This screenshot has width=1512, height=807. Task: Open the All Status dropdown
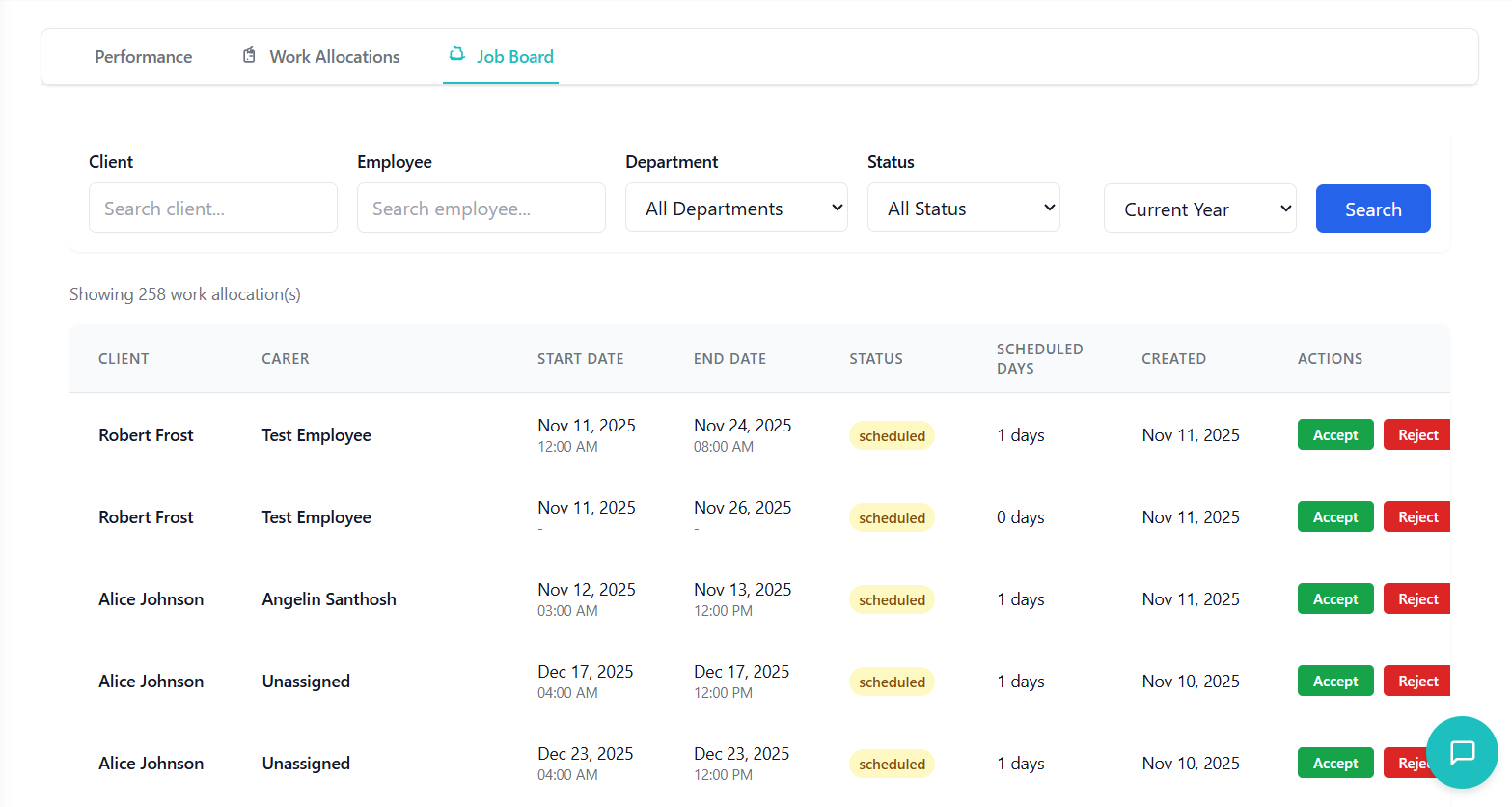(963, 208)
